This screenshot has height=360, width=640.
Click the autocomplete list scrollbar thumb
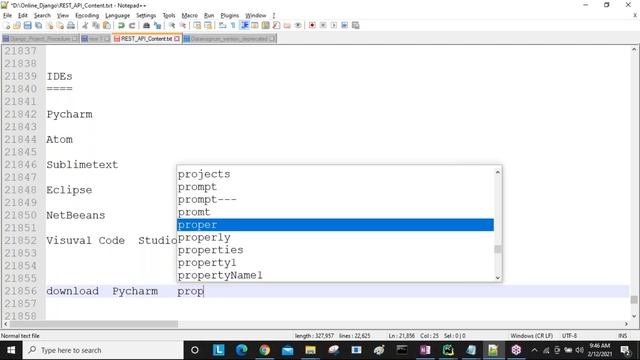(x=498, y=249)
